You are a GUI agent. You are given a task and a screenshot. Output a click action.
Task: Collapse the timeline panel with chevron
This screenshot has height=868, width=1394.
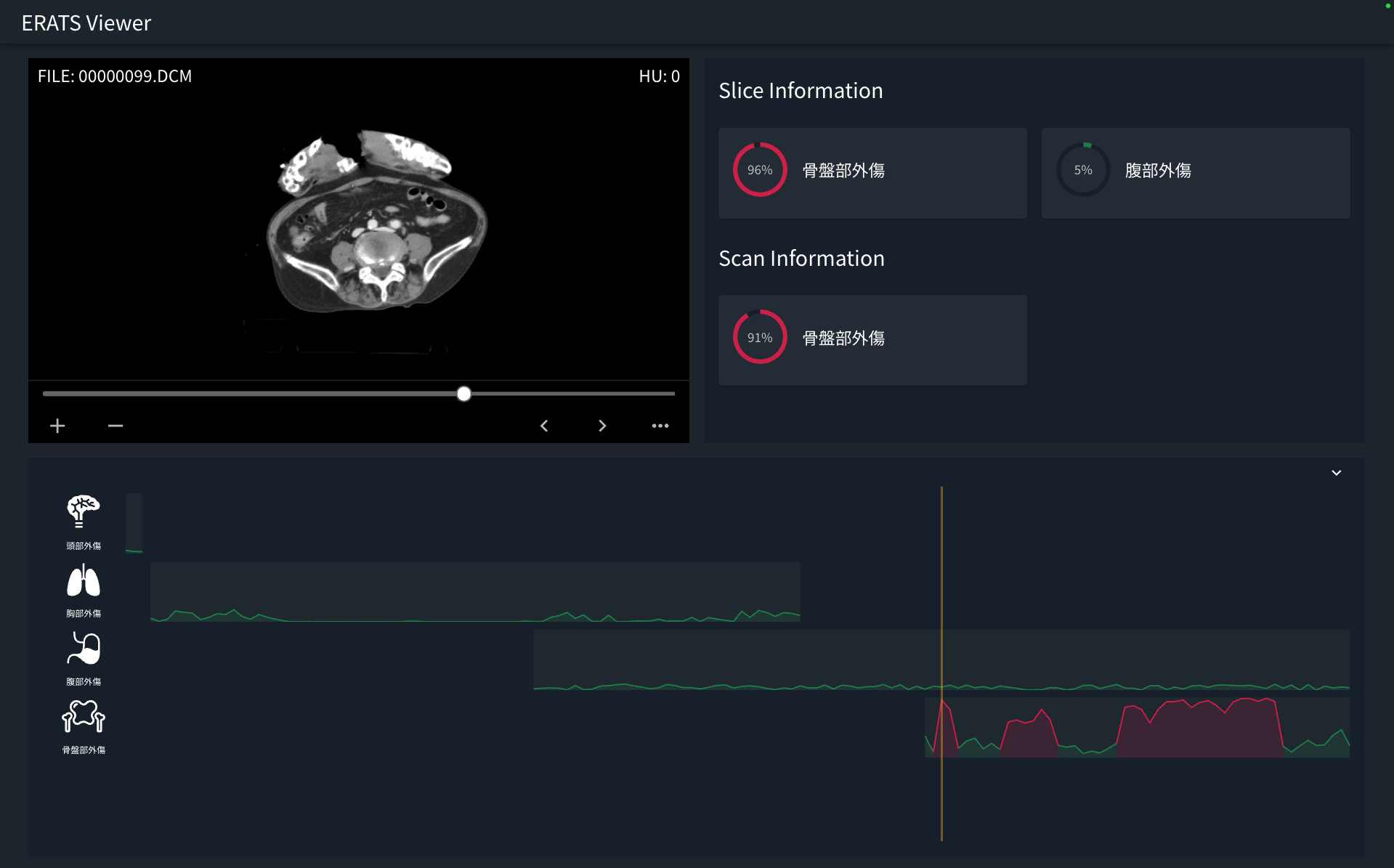tap(1336, 473)
